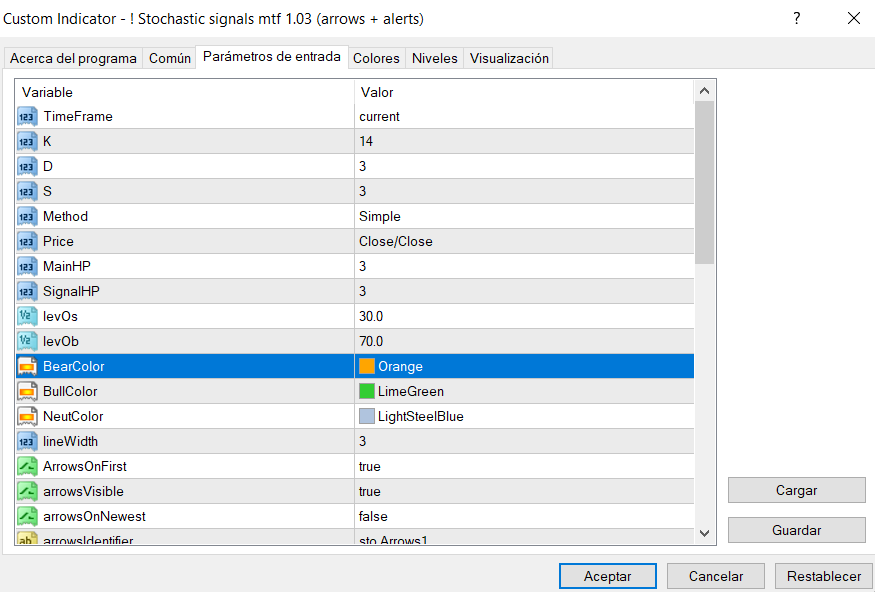The width and height of the screenshot is (875, 592).
Task: Click the boolean icon next to arrowsOnNewest
Action: pyautogui.click(x=27, y=517)
